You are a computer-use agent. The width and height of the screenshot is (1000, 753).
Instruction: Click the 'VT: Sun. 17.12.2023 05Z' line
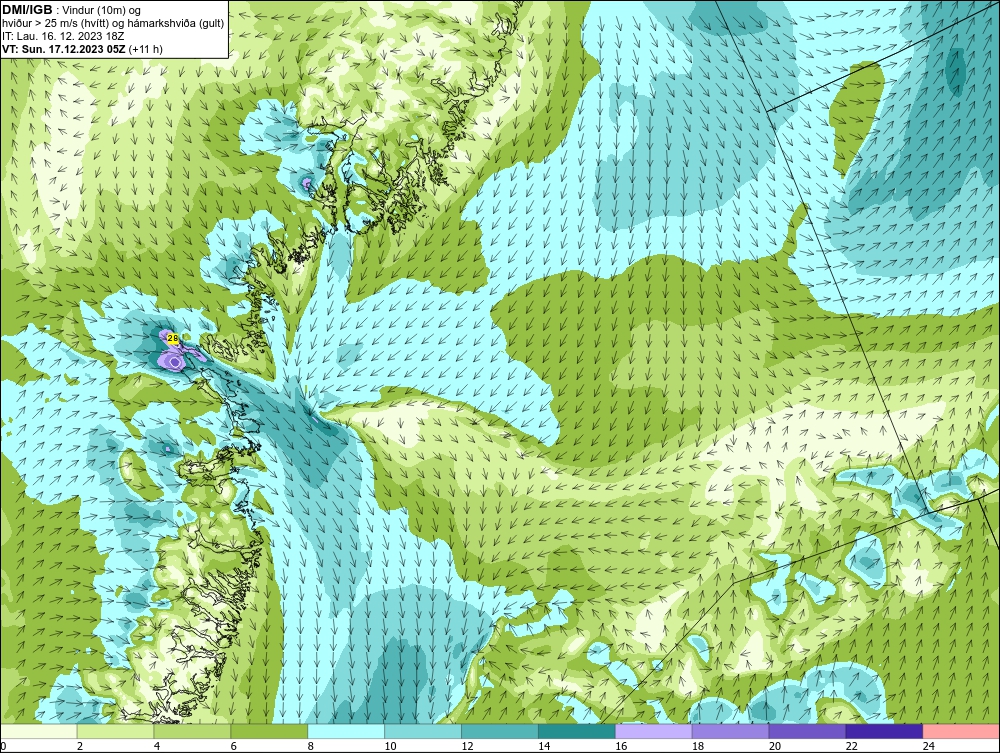pyautogui.click(x=82, y=49)
